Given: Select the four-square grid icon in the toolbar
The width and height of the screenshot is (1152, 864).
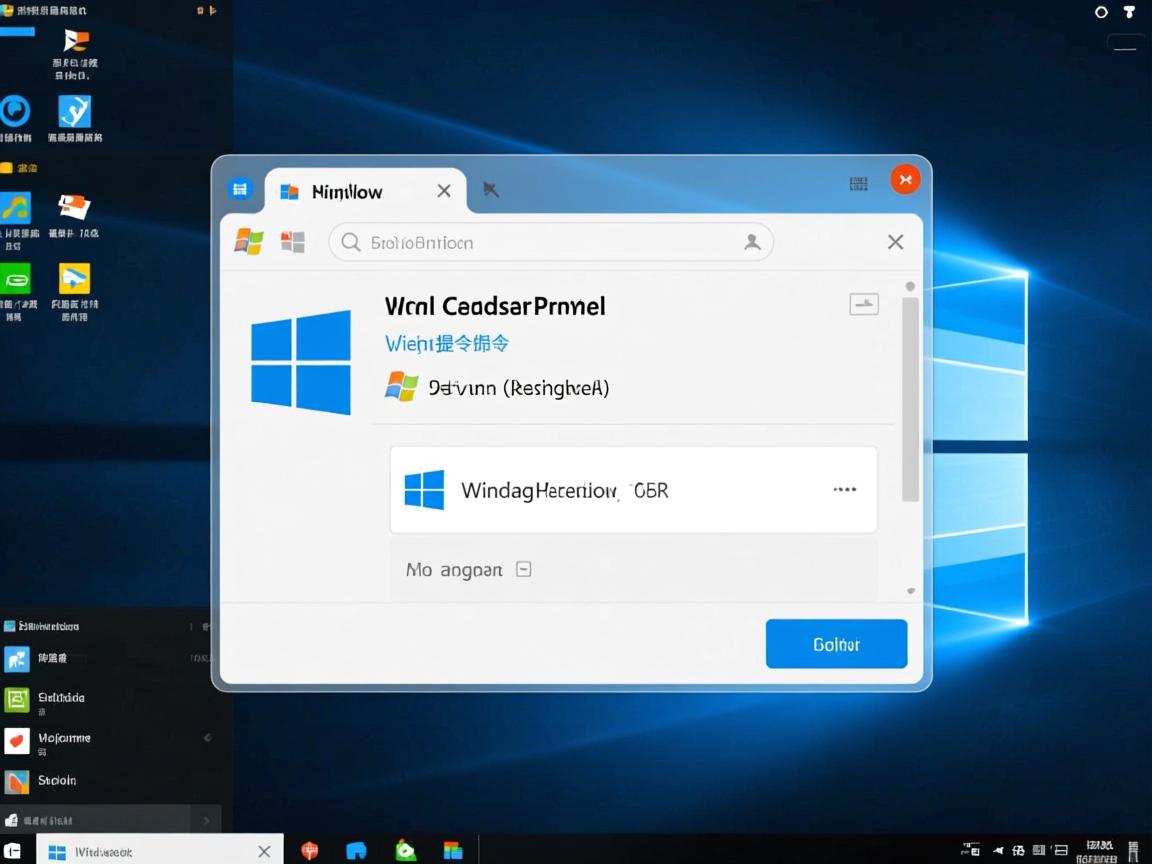Looking at the screenshot, I should click(x=292, y=240).
